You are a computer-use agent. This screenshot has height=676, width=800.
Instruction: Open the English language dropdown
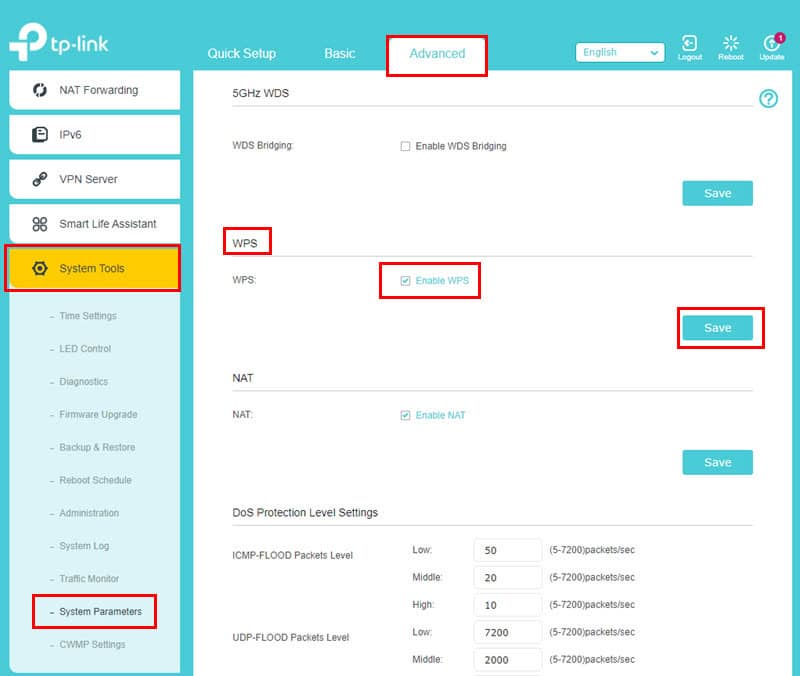620,53
